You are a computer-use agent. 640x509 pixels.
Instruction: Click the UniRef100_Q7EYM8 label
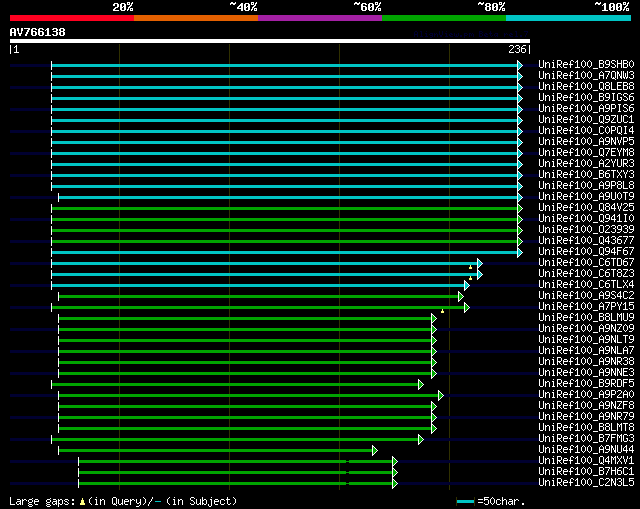pos(586,153)
